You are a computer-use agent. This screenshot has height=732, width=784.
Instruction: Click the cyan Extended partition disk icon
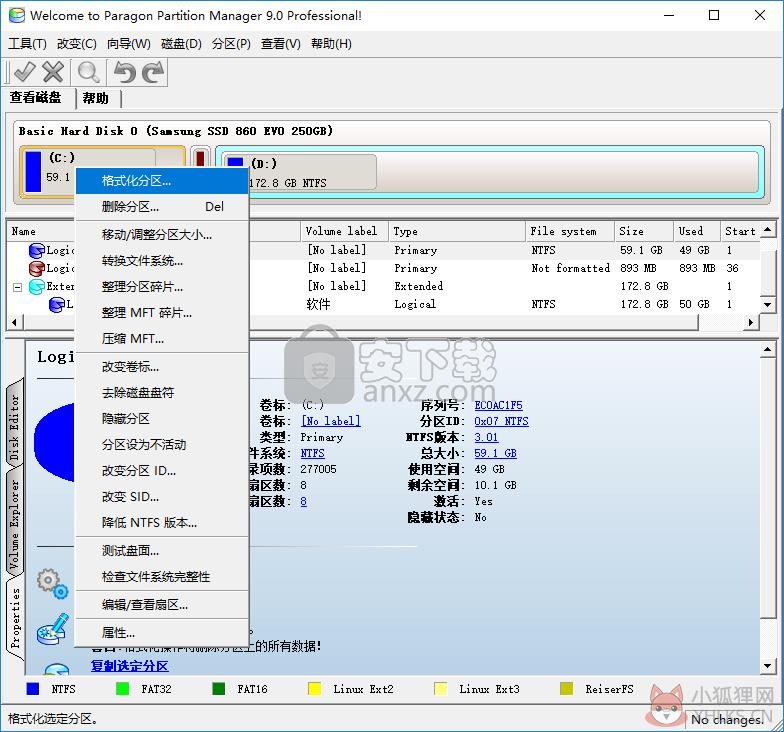pos(36,286)
